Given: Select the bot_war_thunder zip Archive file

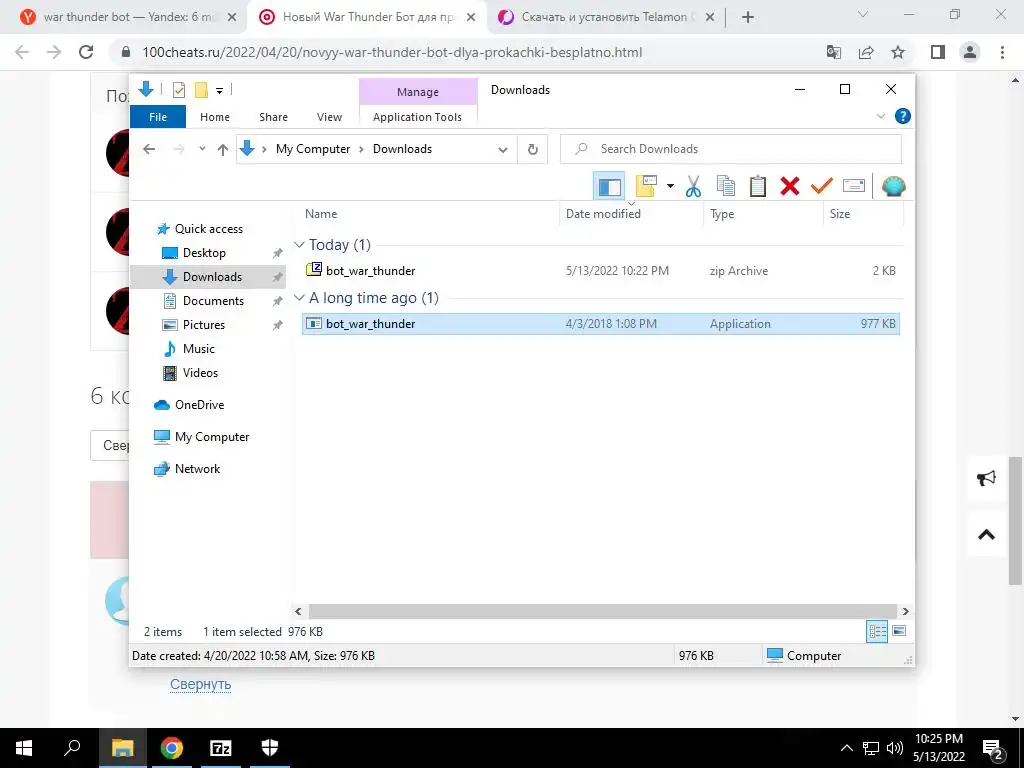Looking at the screenshot, I should (x=601, y=270).
